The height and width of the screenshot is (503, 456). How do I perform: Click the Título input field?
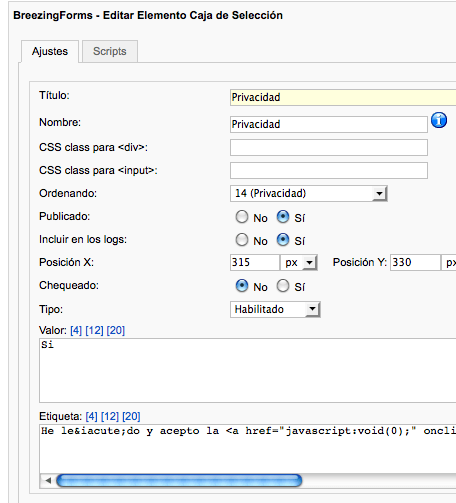[343, 97]
